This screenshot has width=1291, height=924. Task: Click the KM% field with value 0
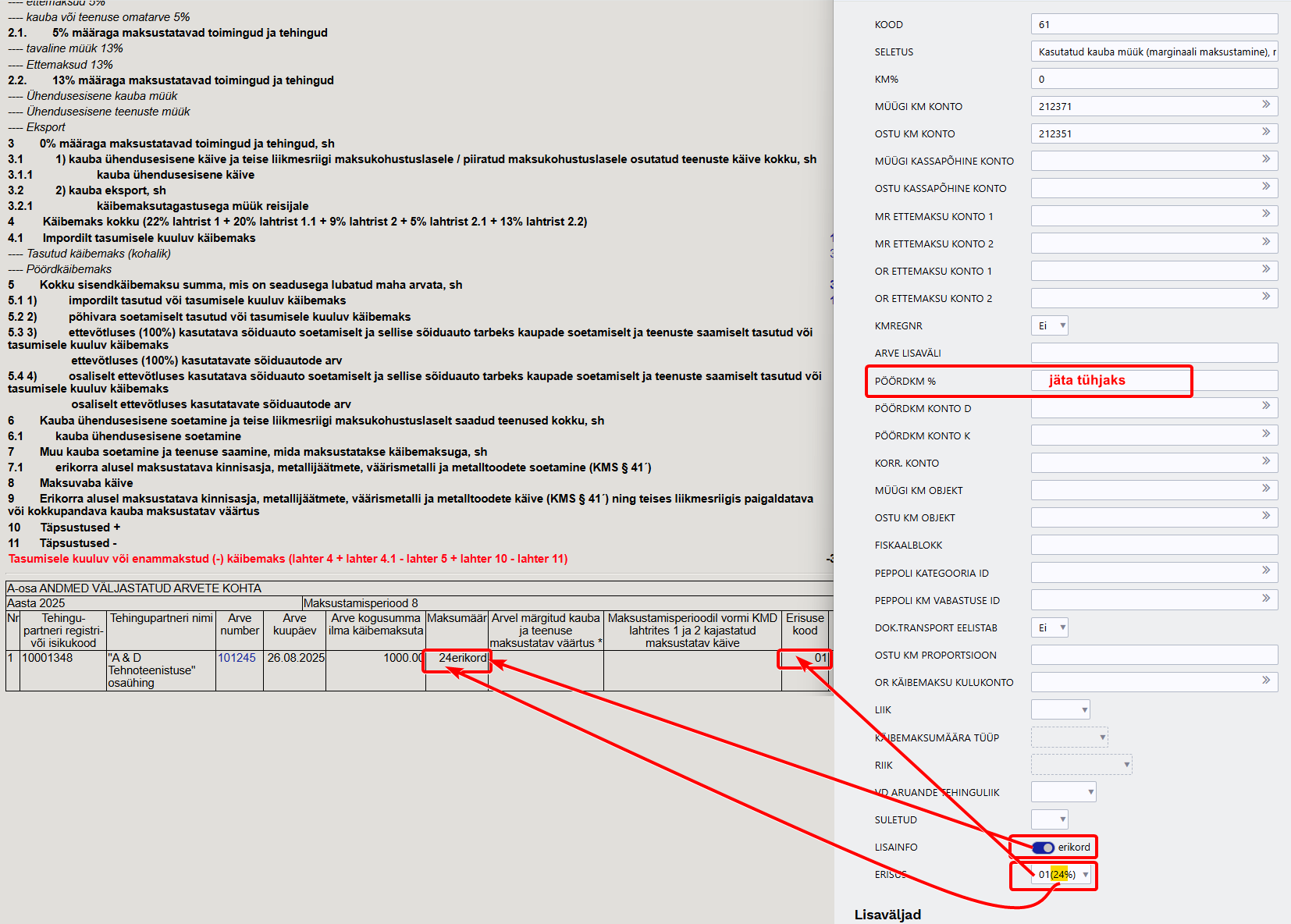click(1154, 79)
